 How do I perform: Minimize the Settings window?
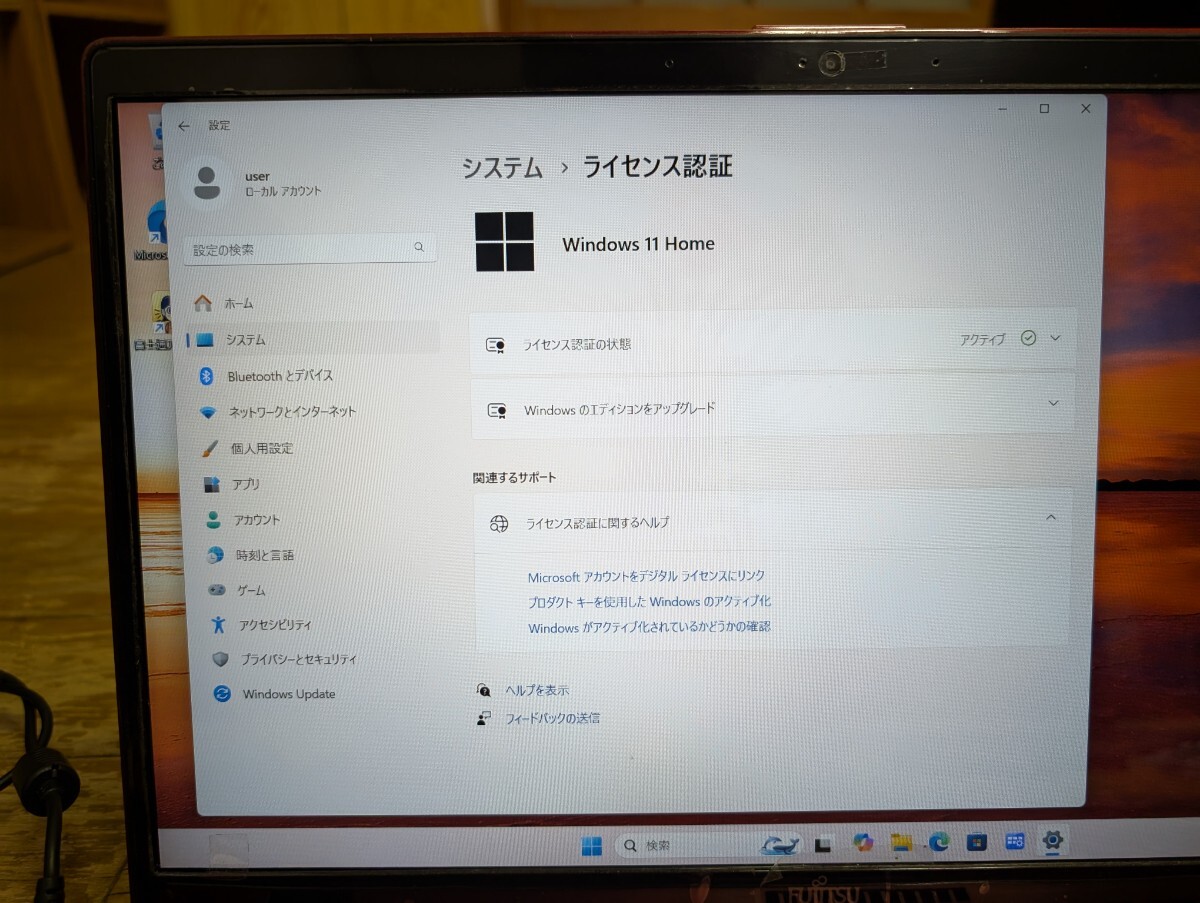coord(1004,109)
